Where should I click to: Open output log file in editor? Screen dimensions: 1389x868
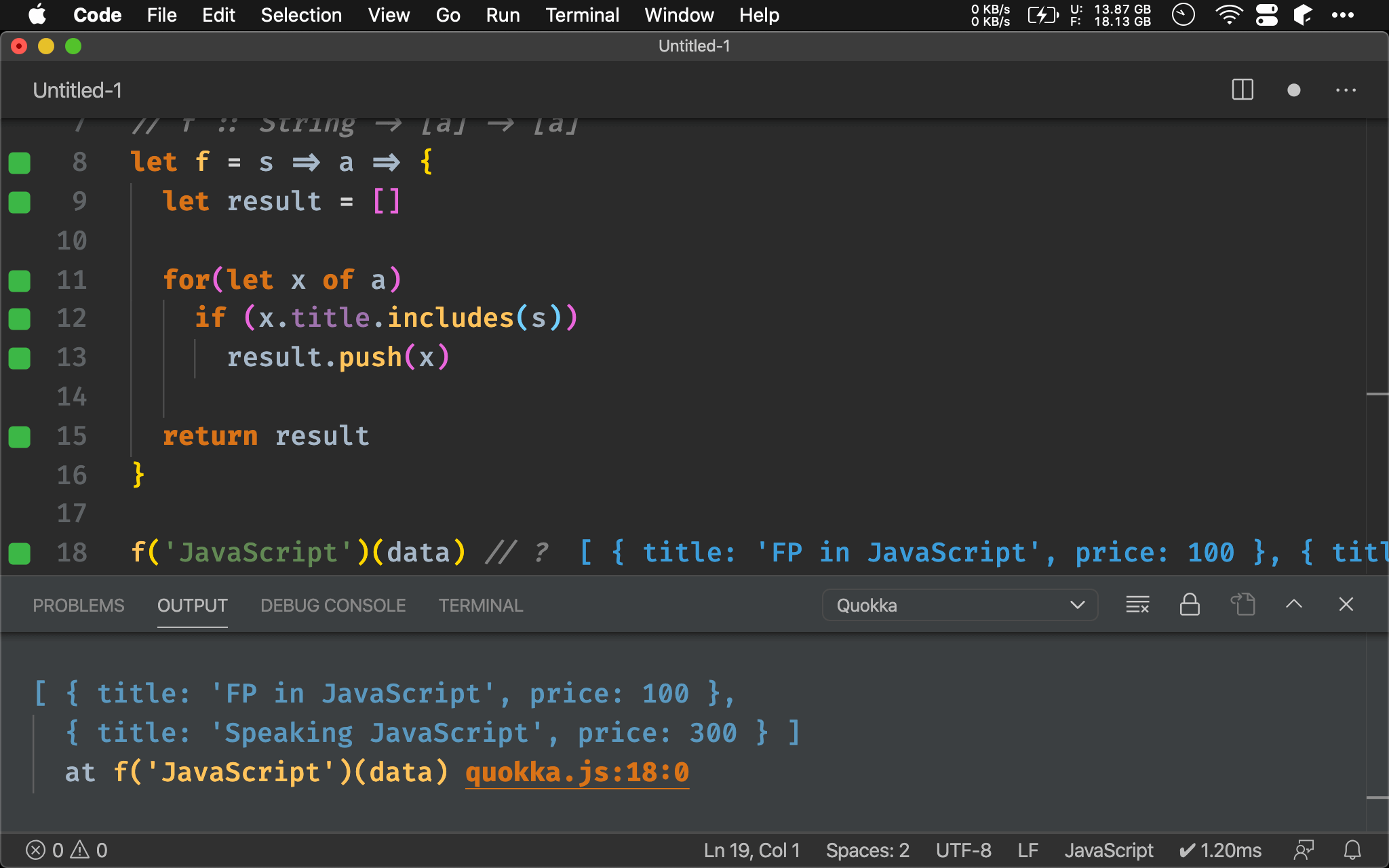[1243, 604]
